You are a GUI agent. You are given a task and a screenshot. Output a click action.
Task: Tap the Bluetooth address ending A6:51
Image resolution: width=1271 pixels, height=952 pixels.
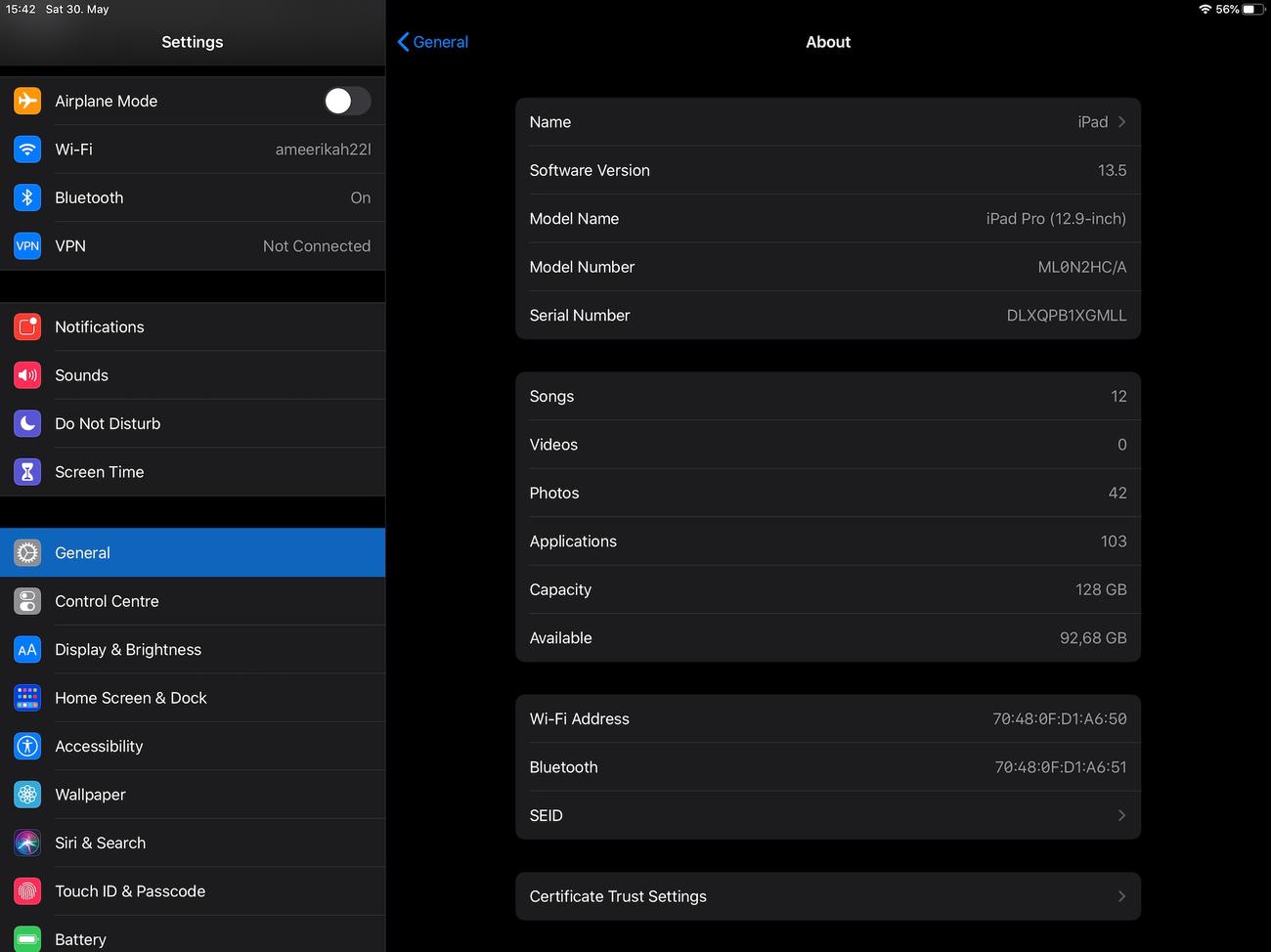[x=1061, y=767]
